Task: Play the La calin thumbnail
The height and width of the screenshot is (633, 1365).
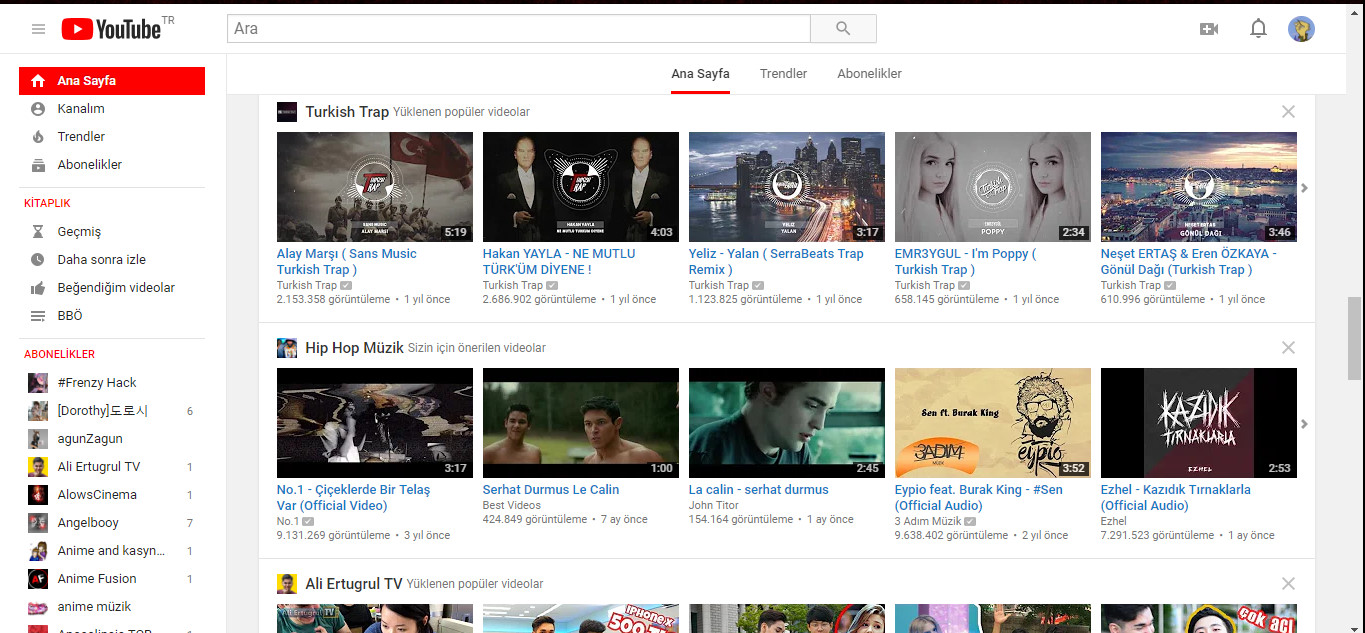Action: [787, 423]
